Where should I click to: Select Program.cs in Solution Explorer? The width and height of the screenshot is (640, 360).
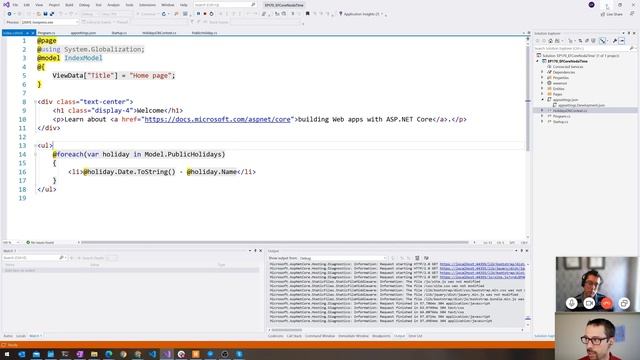(561, 116)
